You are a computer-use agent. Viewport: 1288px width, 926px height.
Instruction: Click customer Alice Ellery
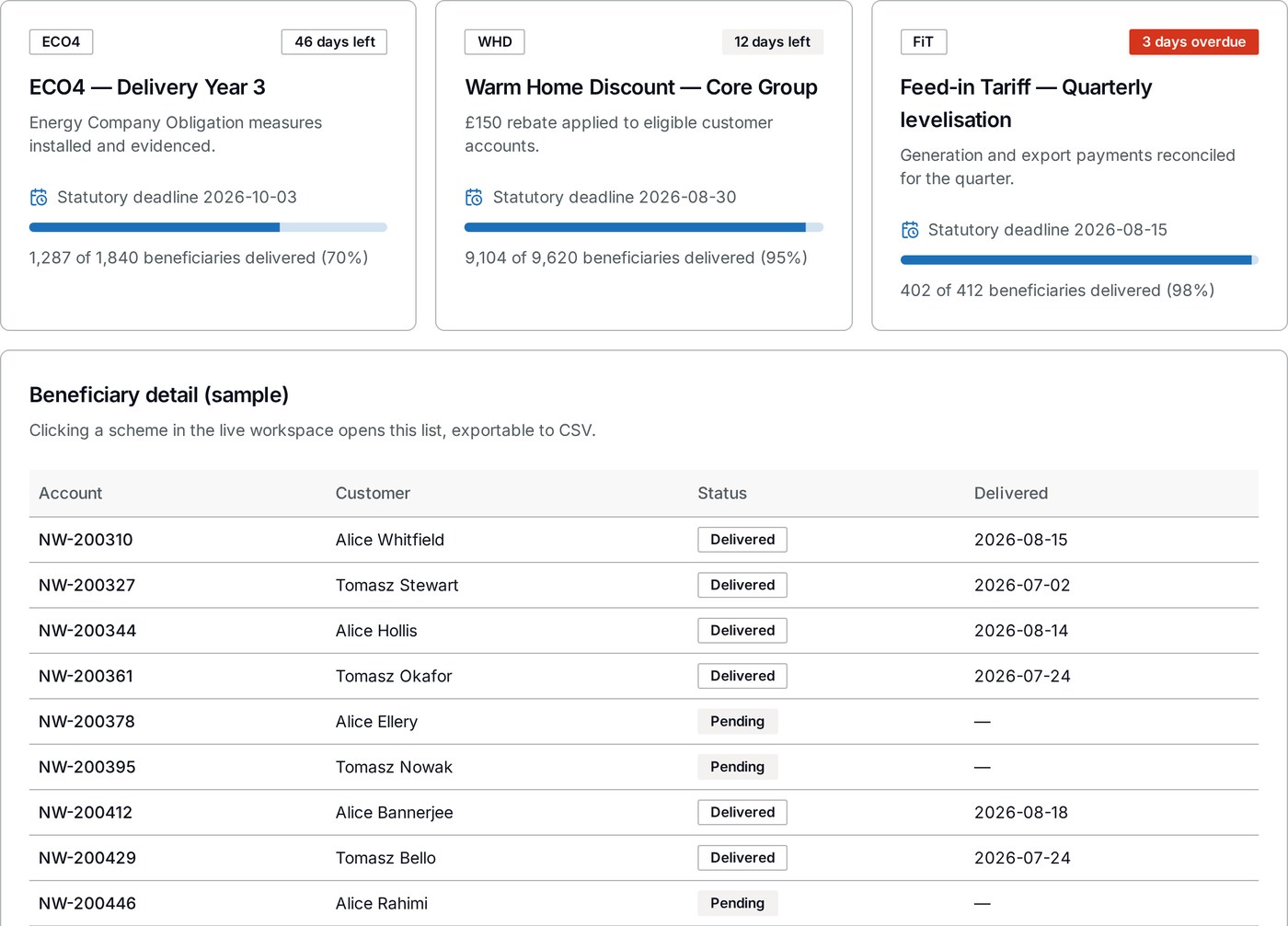tap(376, 722)
